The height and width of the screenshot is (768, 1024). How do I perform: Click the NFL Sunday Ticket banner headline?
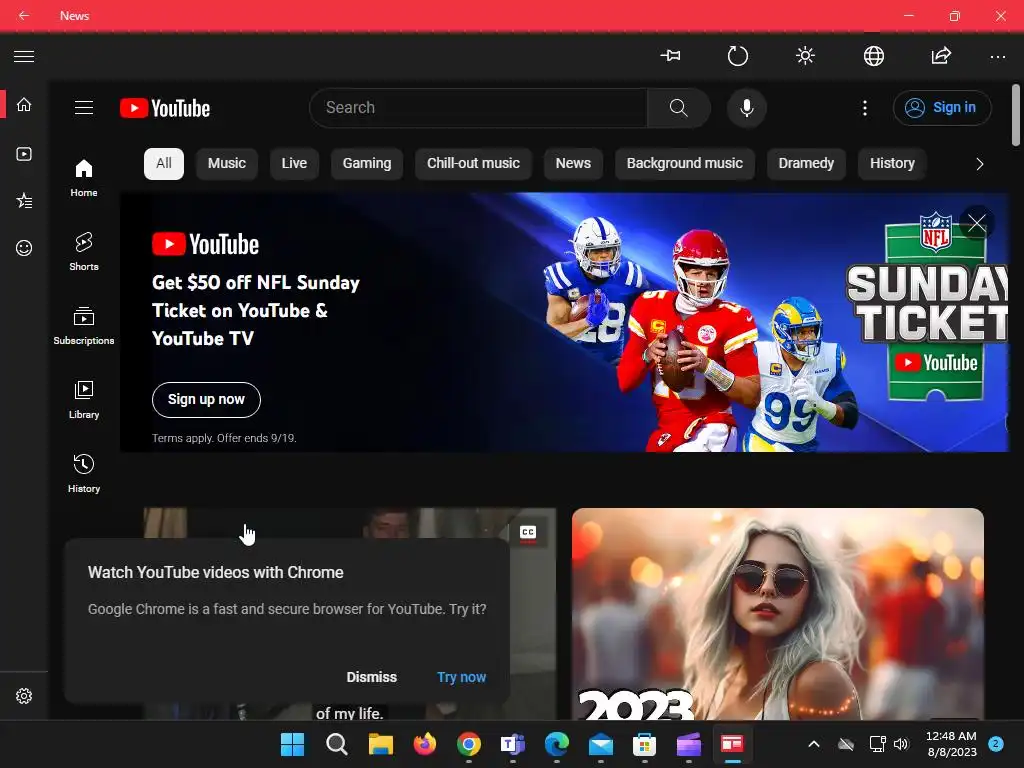click(x=256, y=310)
